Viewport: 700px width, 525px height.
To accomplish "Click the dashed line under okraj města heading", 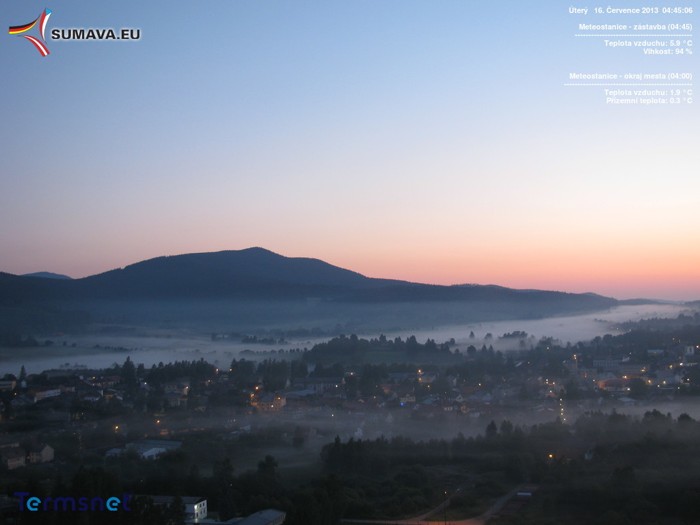I will [x=629, y=84].
